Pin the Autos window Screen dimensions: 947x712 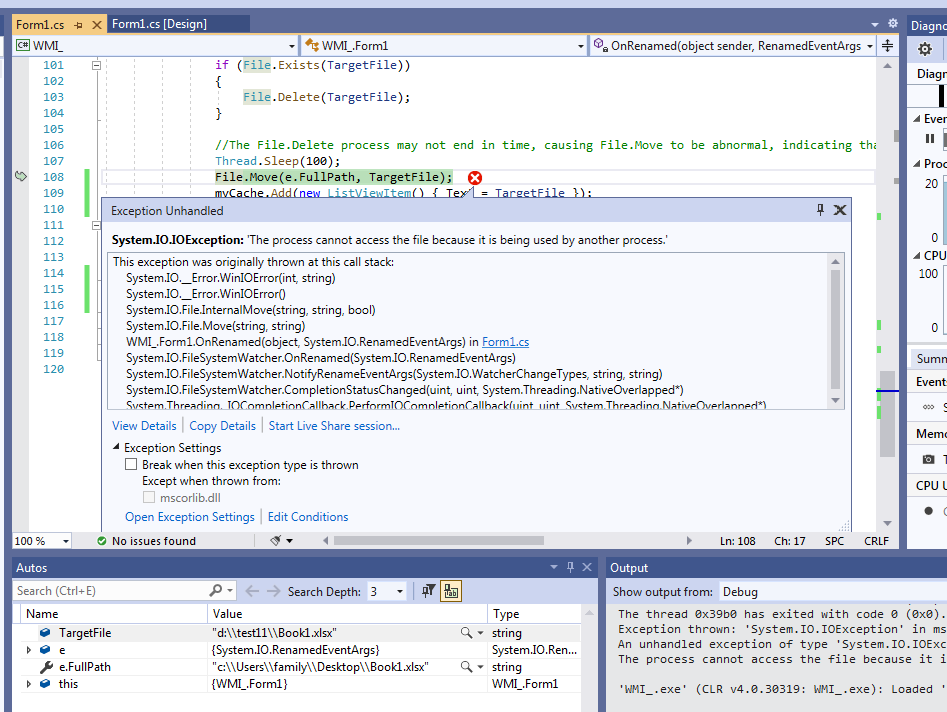pyautogui.click(x=570, y=567)
